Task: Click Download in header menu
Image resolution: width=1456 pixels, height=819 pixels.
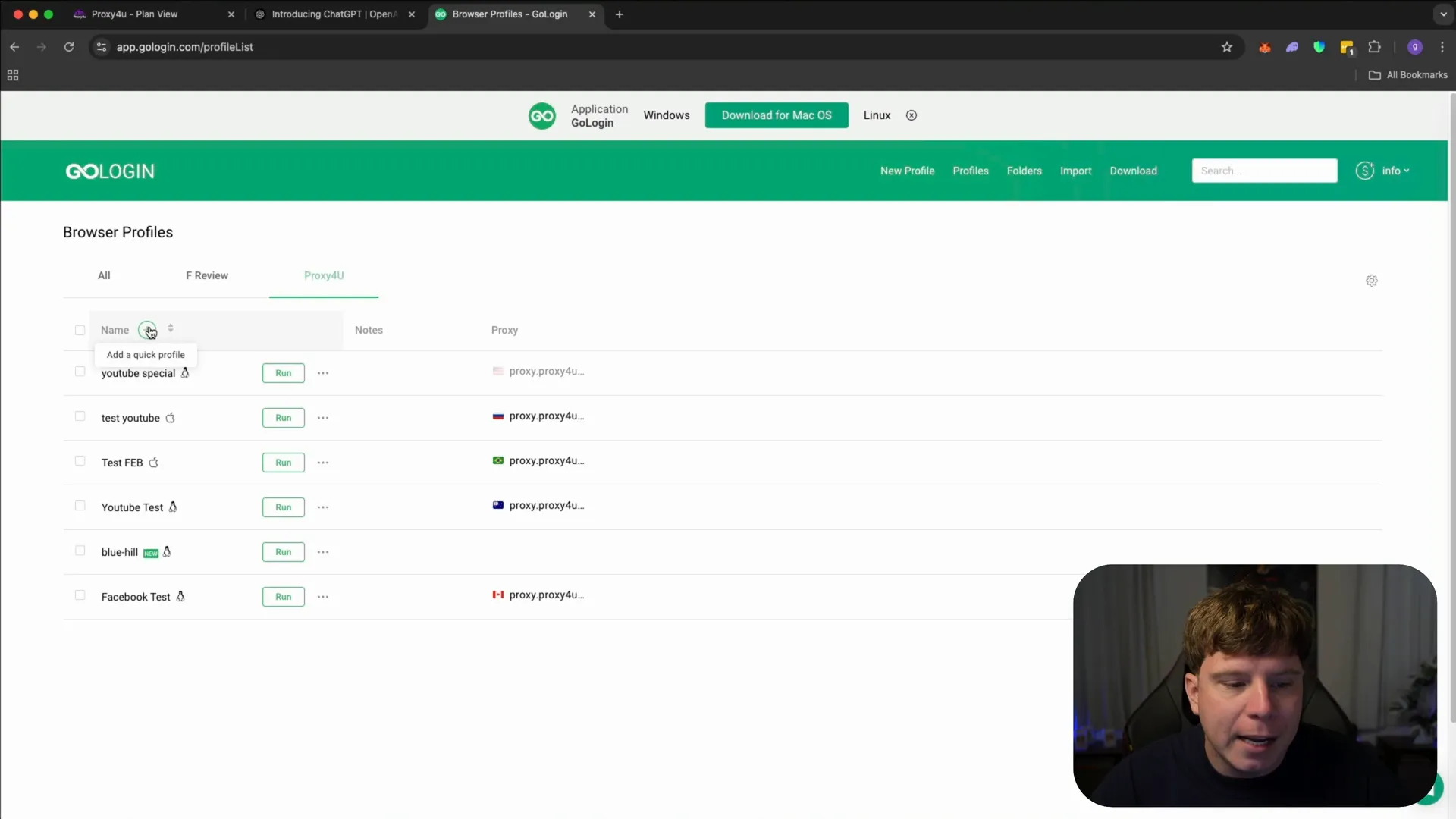Action: tap(1133, 171)
